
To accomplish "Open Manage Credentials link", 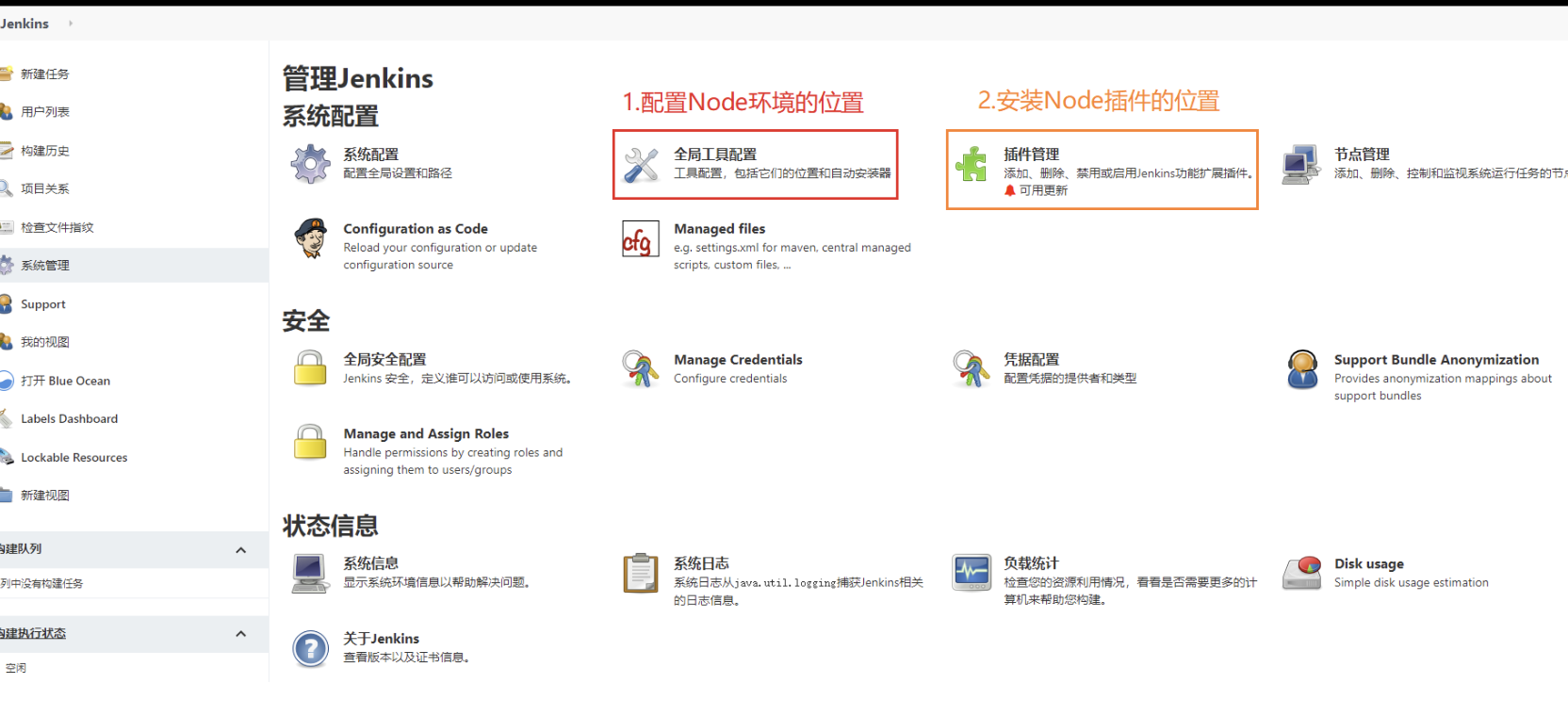I will pos(738,360).
